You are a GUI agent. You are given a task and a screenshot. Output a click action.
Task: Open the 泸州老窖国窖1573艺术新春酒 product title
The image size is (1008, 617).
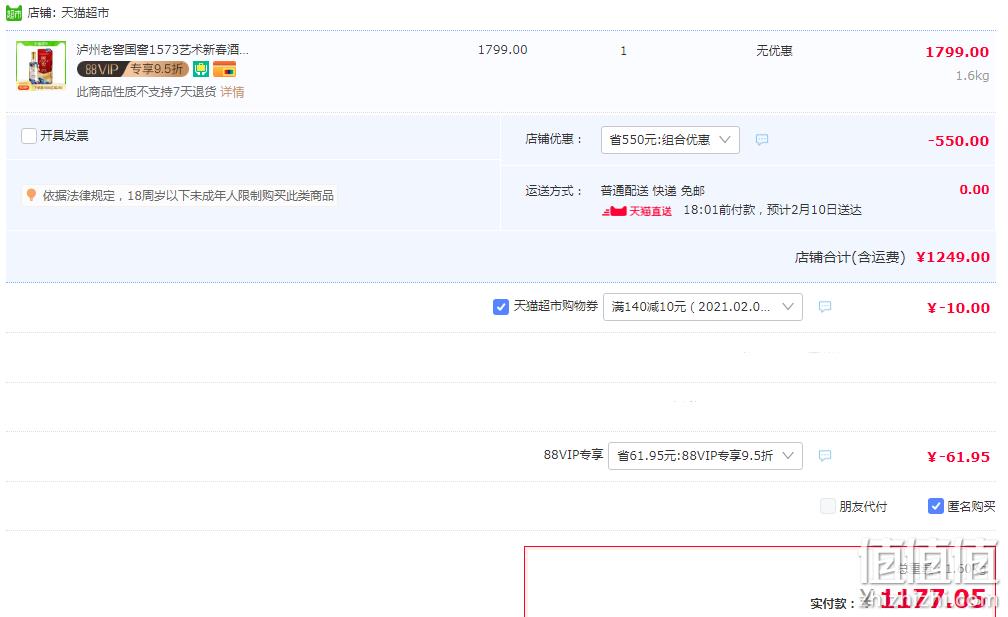pyautogui.click(x=162, y=49)
